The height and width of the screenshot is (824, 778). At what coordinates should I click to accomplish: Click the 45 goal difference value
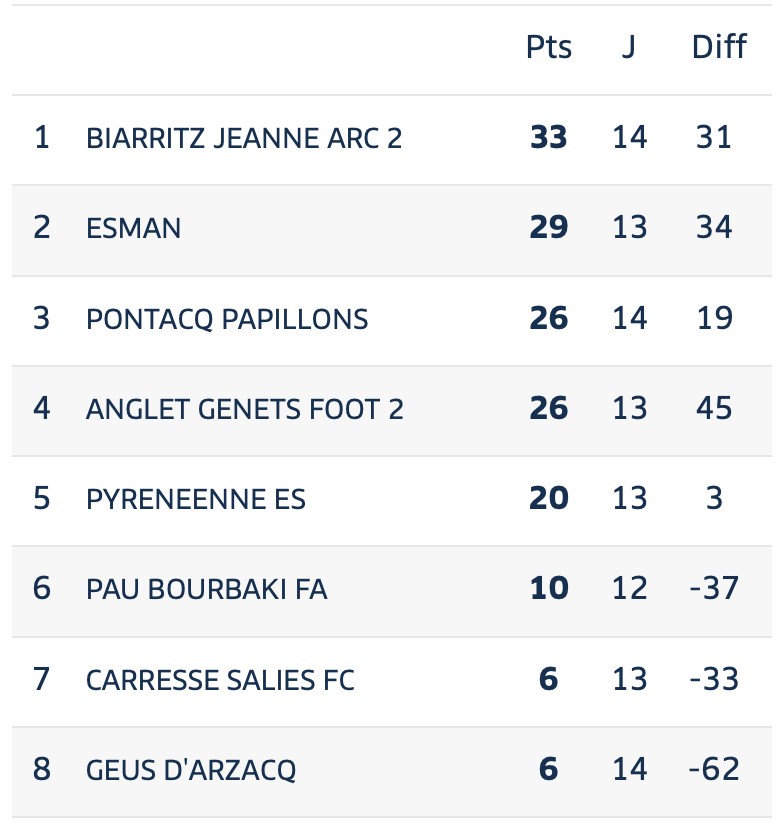click(x=714, y=408)
